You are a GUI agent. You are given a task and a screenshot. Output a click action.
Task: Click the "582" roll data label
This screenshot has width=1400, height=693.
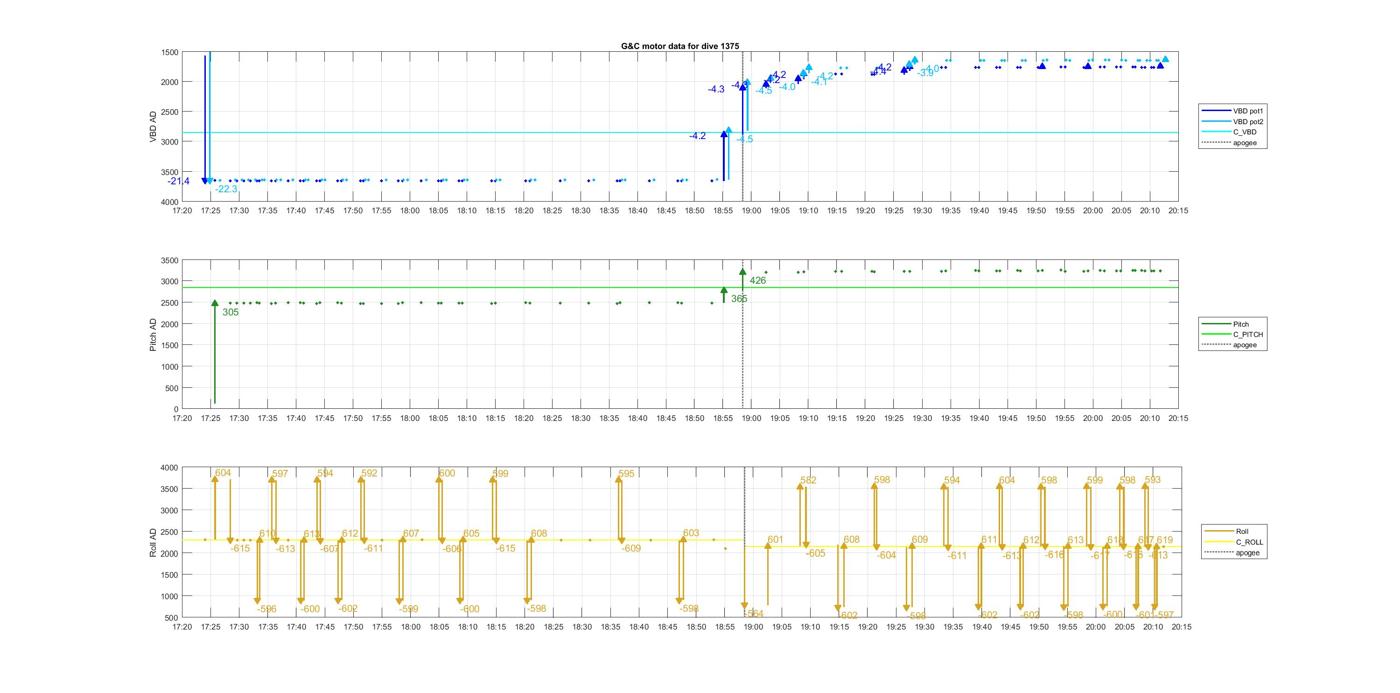pos(808,481)
